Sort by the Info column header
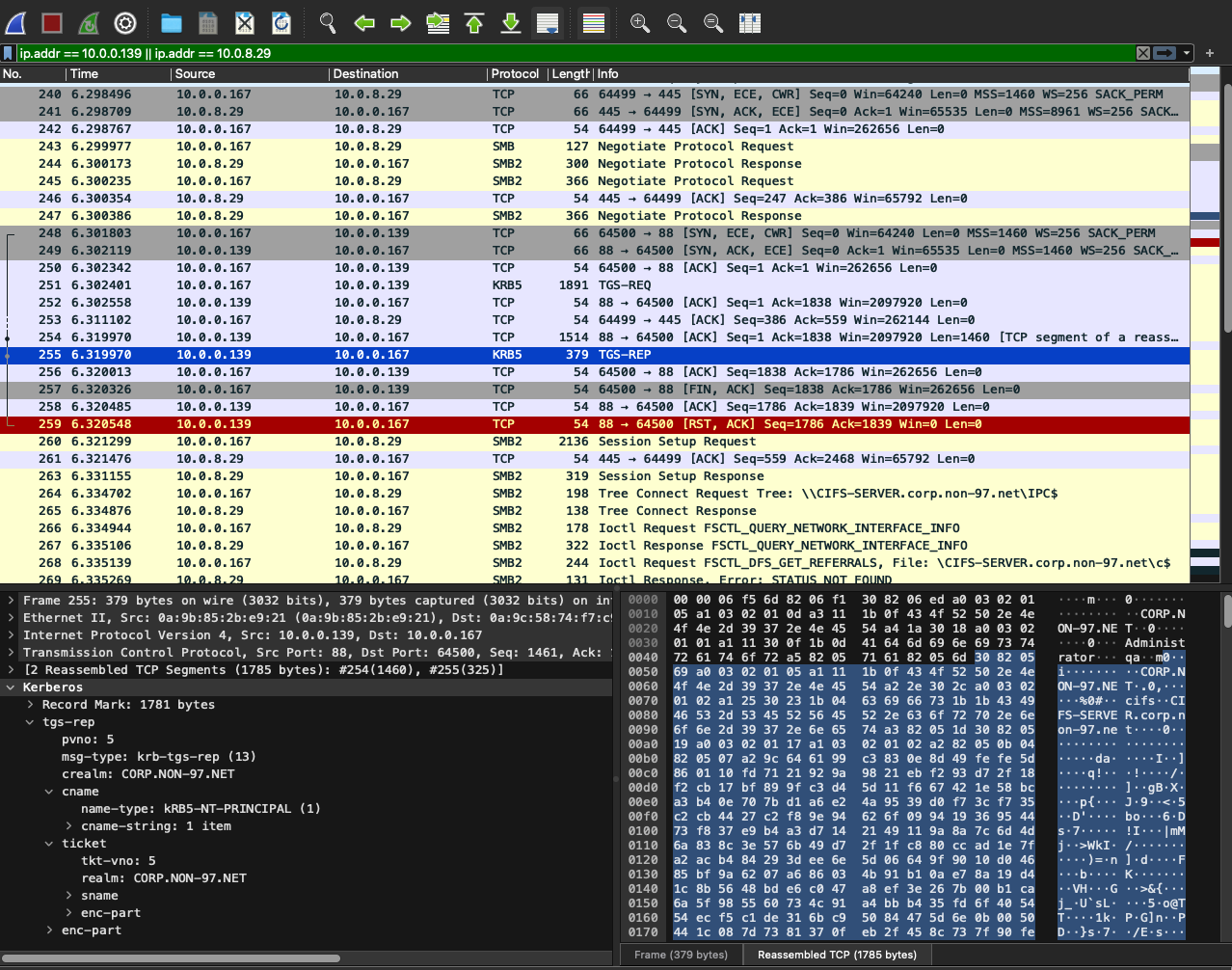This screenshot has height=970, width=1232. point(892,74)
